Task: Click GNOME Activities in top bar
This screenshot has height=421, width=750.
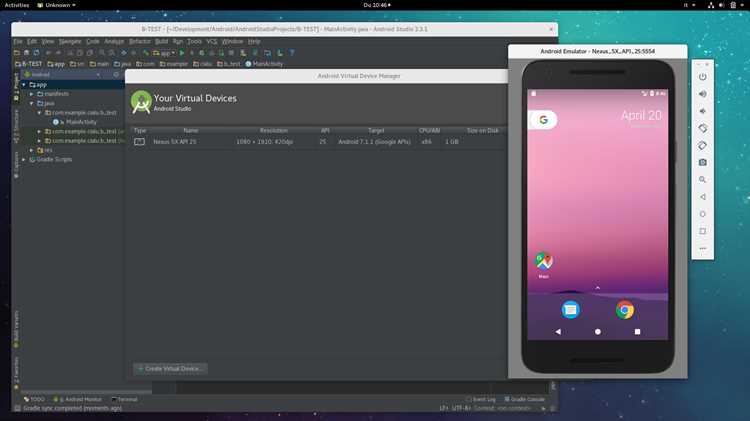Action: click(17, 5)
